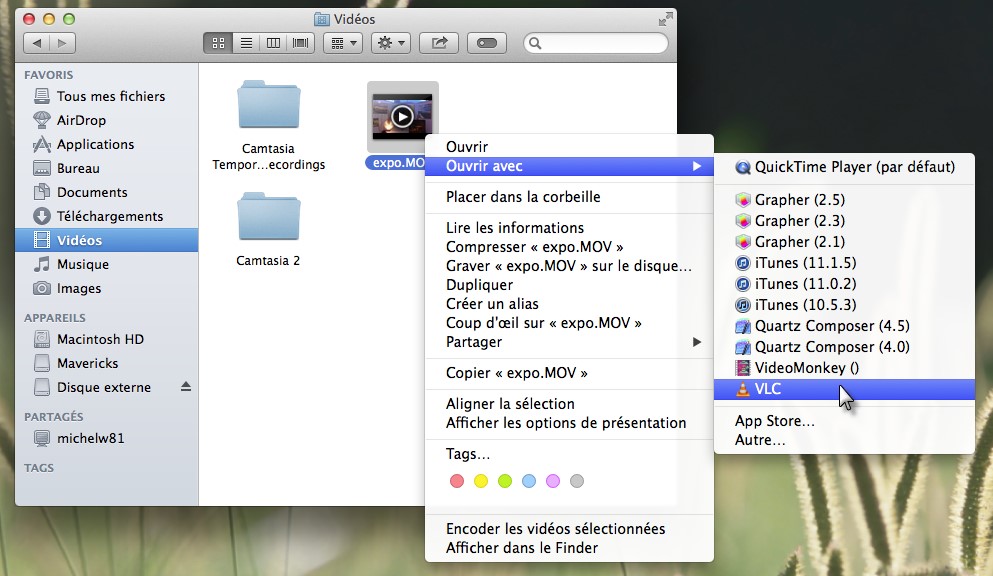The width and height of the screenshot is (993, 576).
Task: Choose iTunes (11.1.5) from the list
Action: click(805, 263)
